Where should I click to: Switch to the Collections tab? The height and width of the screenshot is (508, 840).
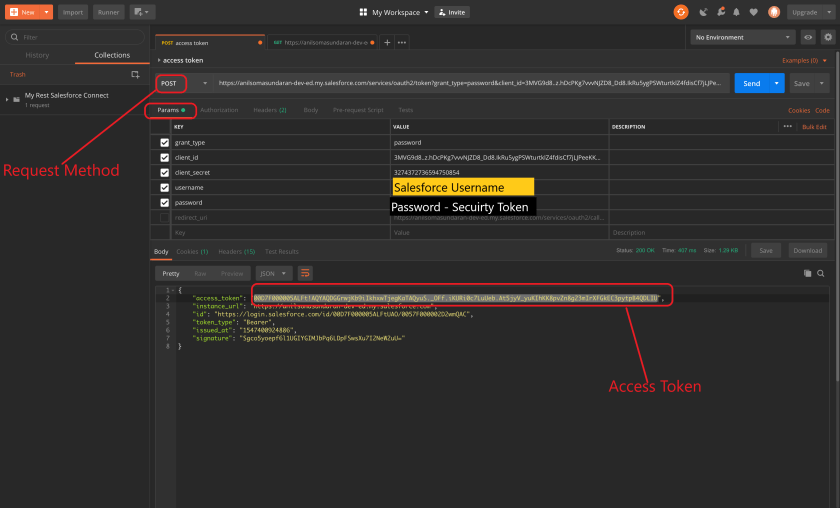click(112, 55)
